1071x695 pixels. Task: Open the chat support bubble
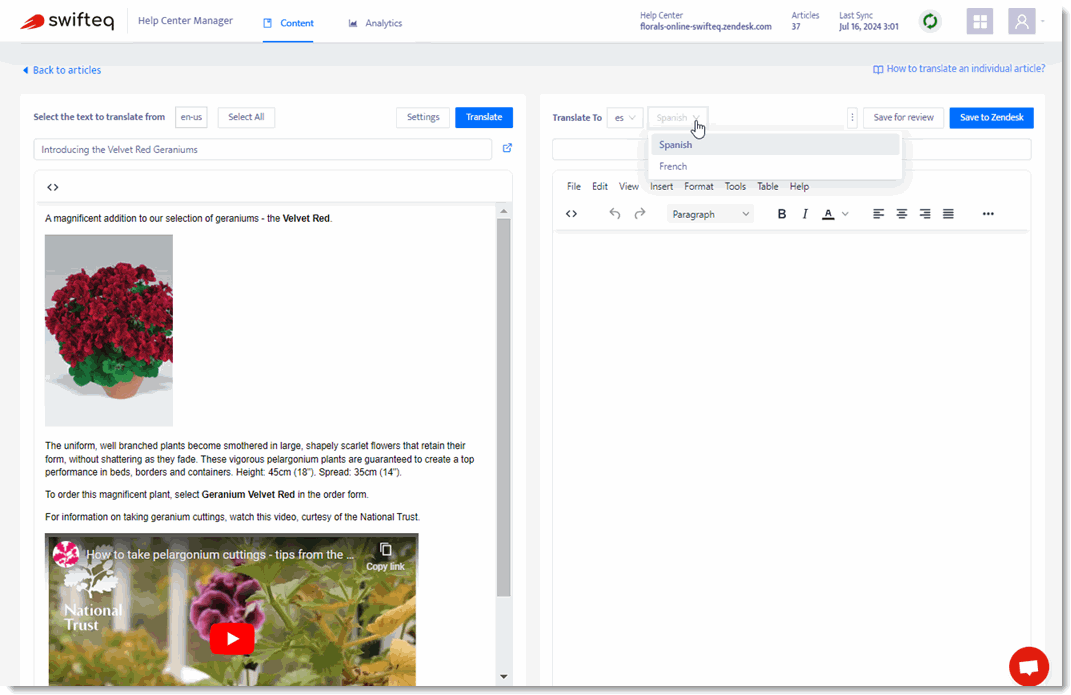(1029, 666)
